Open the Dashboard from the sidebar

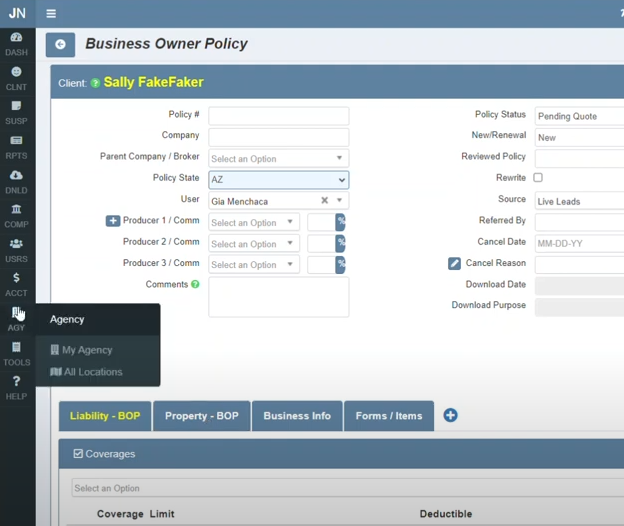coord(16,43)
